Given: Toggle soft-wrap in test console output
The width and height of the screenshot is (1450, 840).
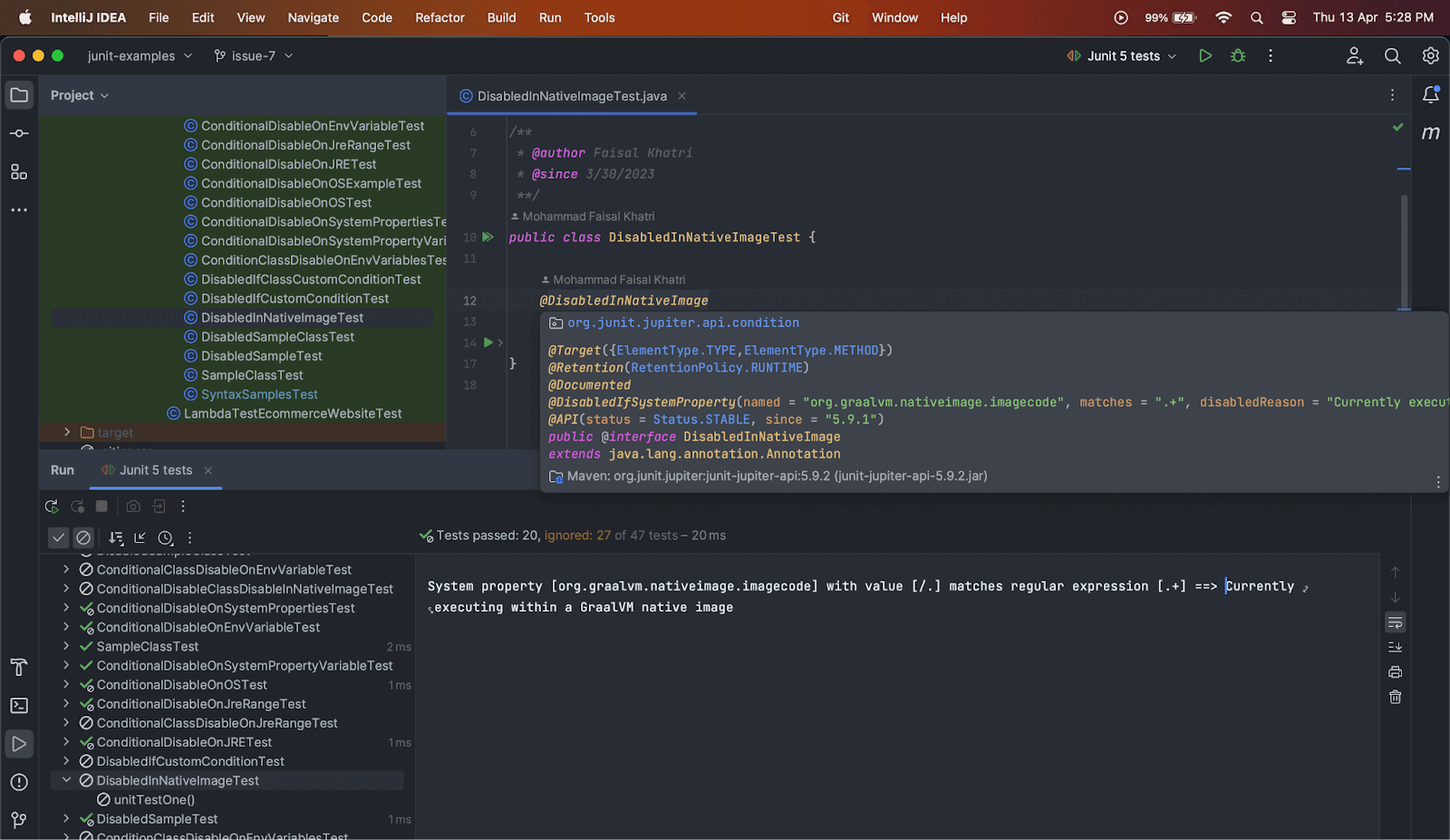Looking at the screenshot, I should point(1395,623).
